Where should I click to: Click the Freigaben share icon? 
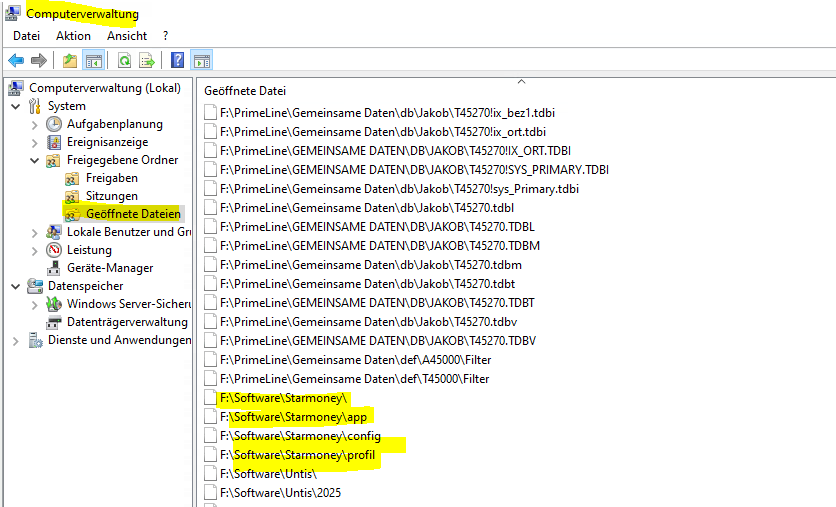pos(72,179)
